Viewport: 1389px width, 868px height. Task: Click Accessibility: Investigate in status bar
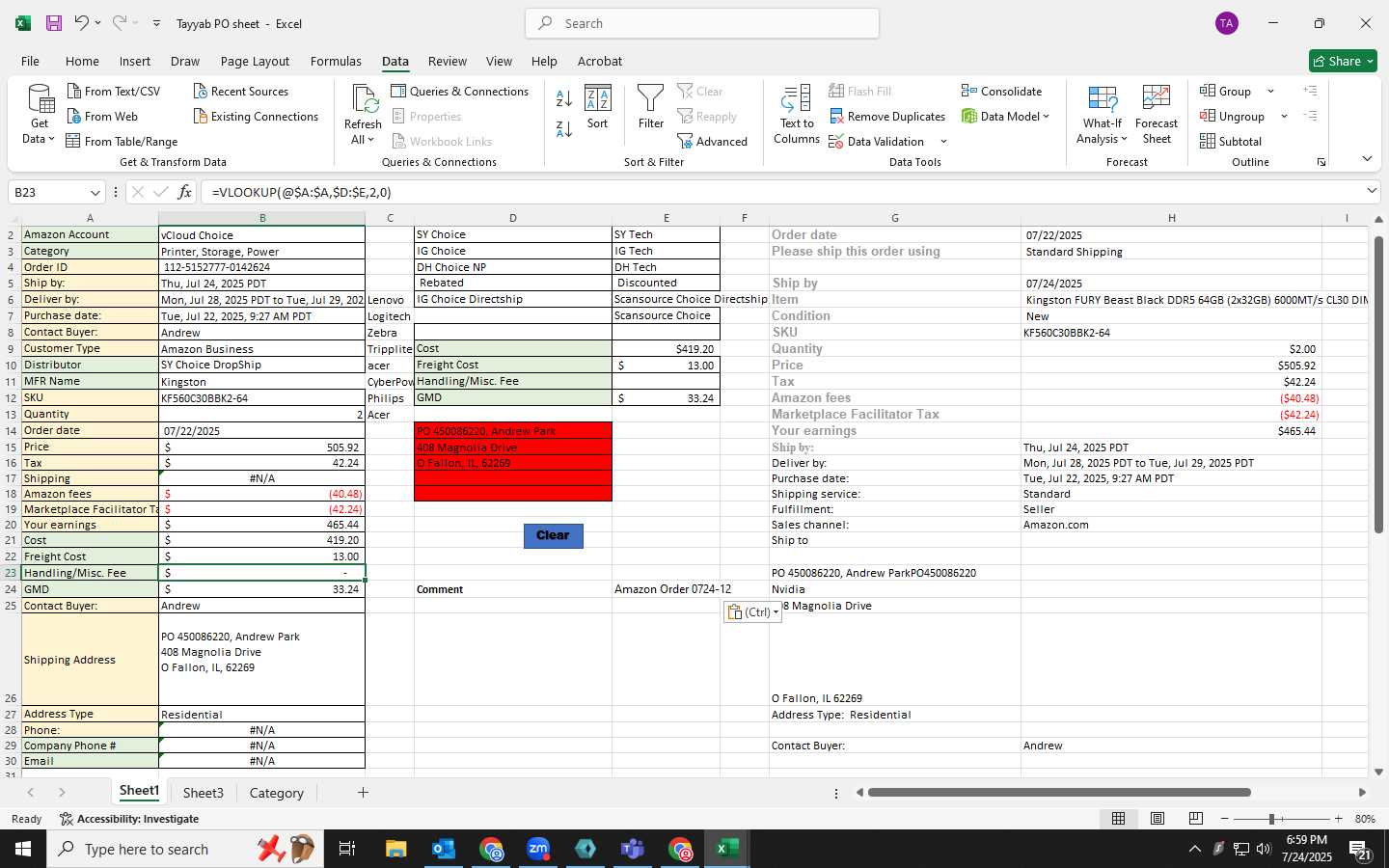tap(129, 819)
